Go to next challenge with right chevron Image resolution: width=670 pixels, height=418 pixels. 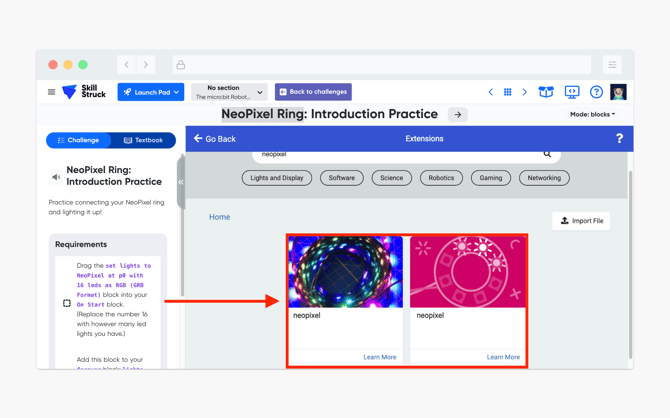click(525, 92)
